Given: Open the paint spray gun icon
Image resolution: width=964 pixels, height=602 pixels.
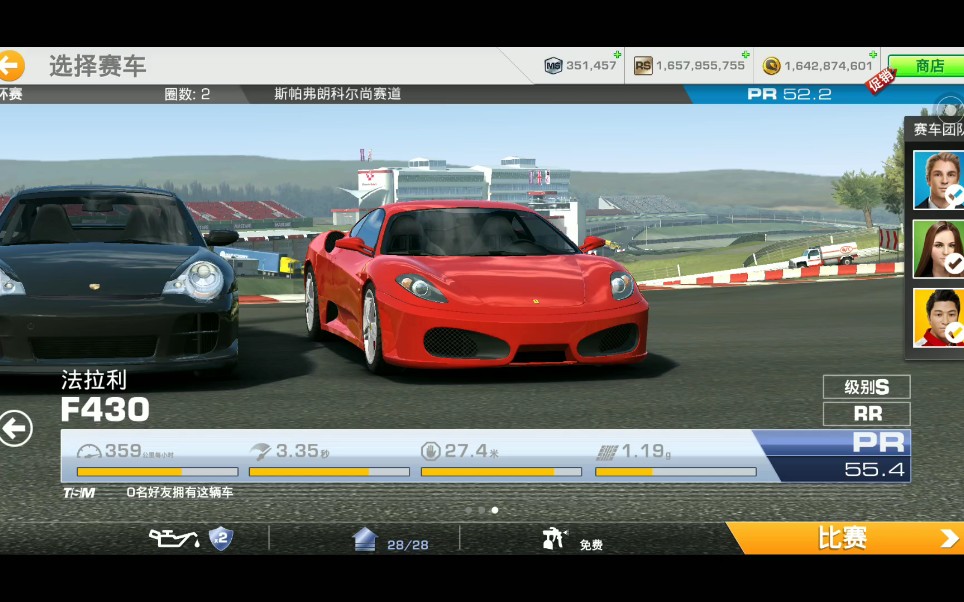Looking at the screenshot, I should (x=555, y=539).
